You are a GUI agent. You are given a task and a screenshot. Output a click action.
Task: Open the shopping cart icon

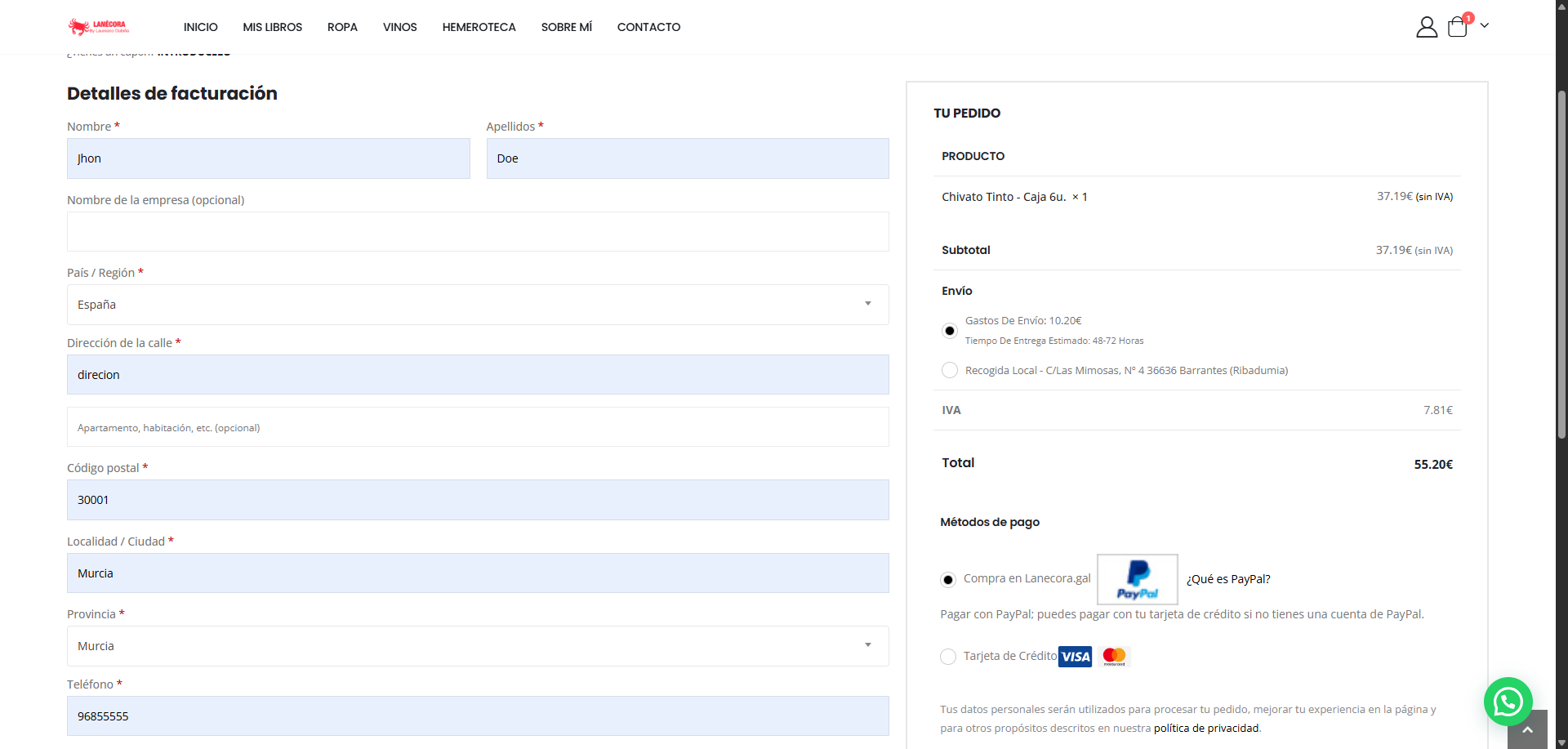1458,27
